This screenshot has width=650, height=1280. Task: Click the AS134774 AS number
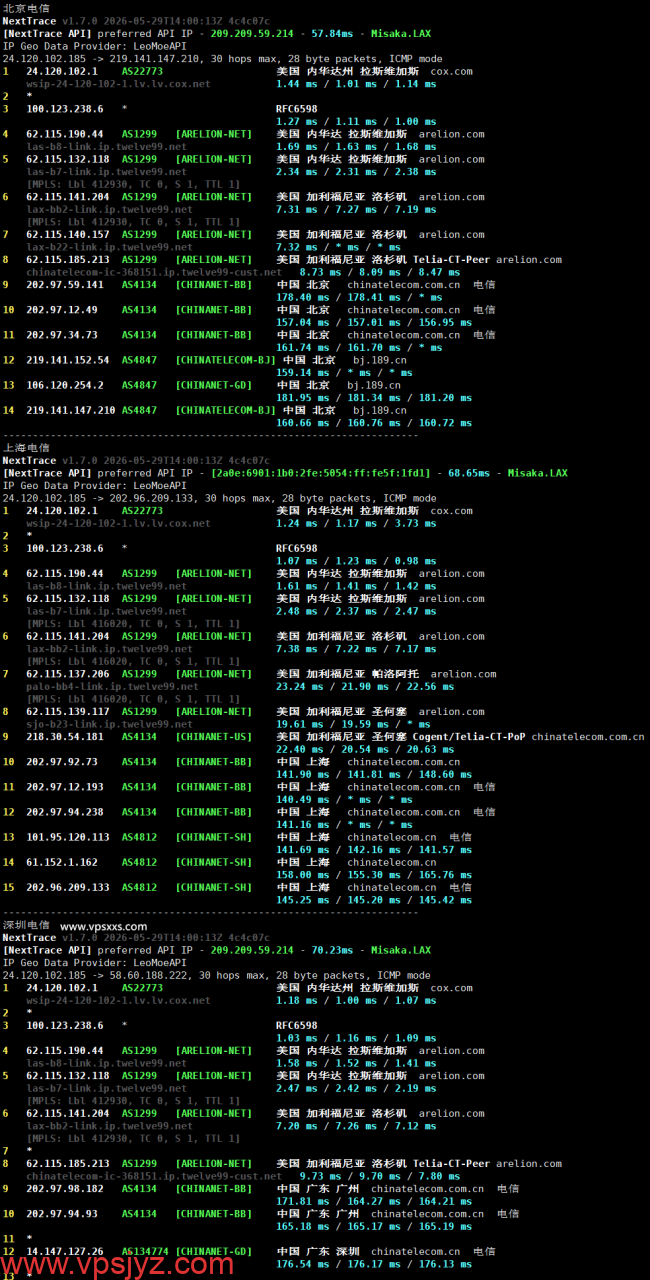145,1251
